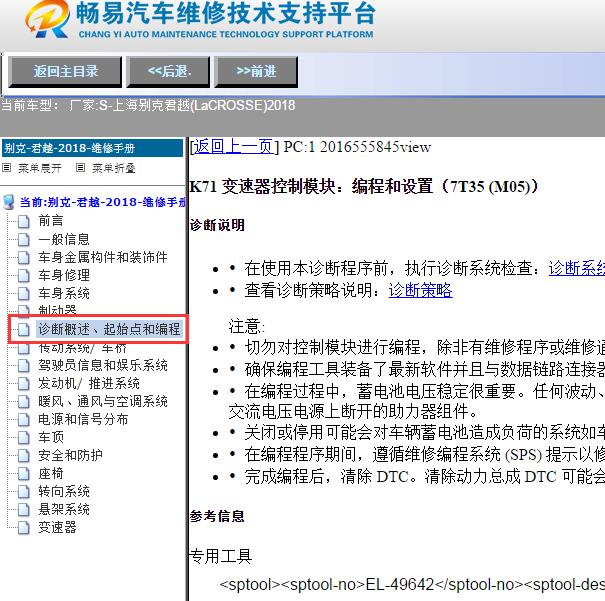
Task: Open the 车身修理 tree item
Action: click(x=64, y=275)
